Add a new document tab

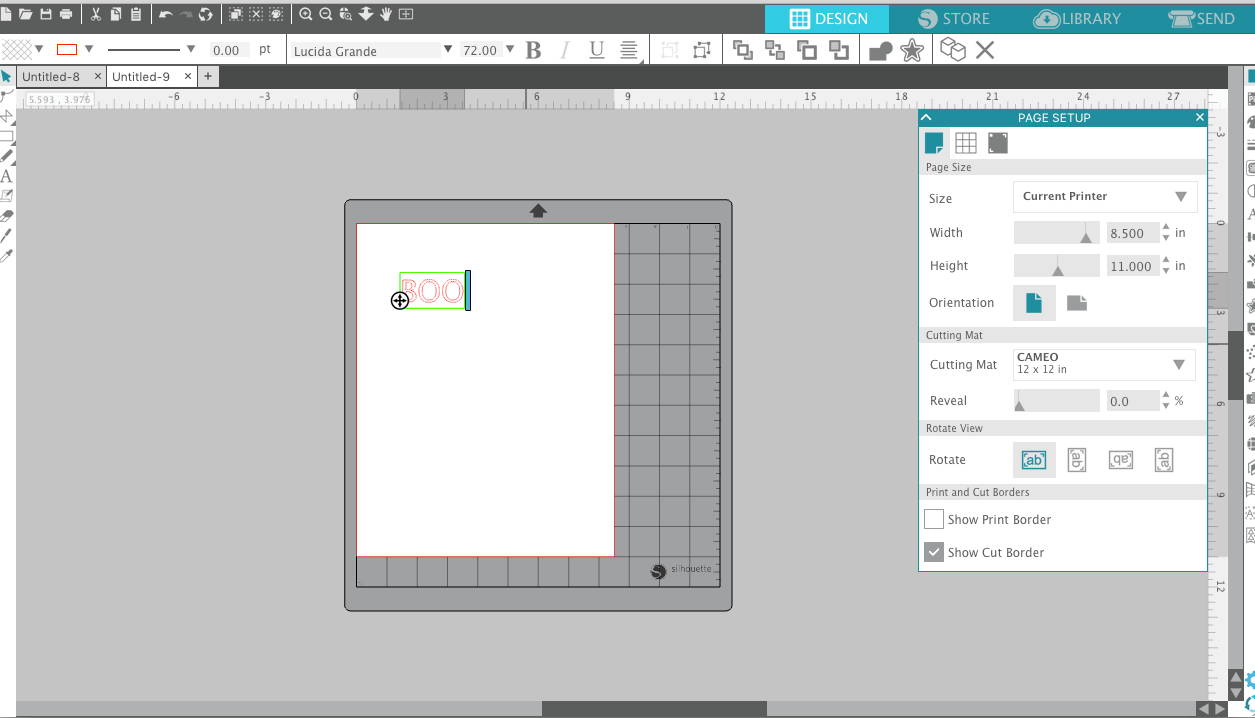pos(208,76)
